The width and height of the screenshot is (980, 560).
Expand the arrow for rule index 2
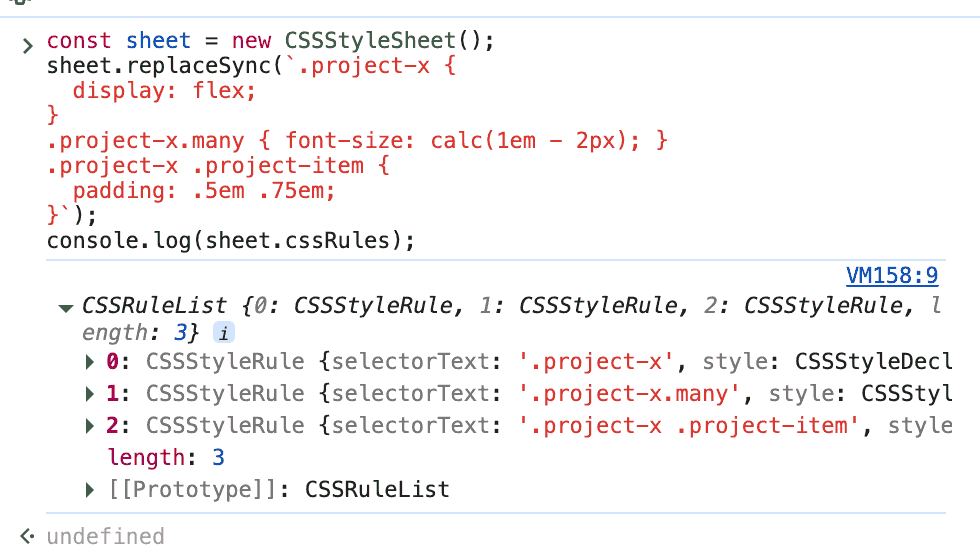[x=92, y=426]
